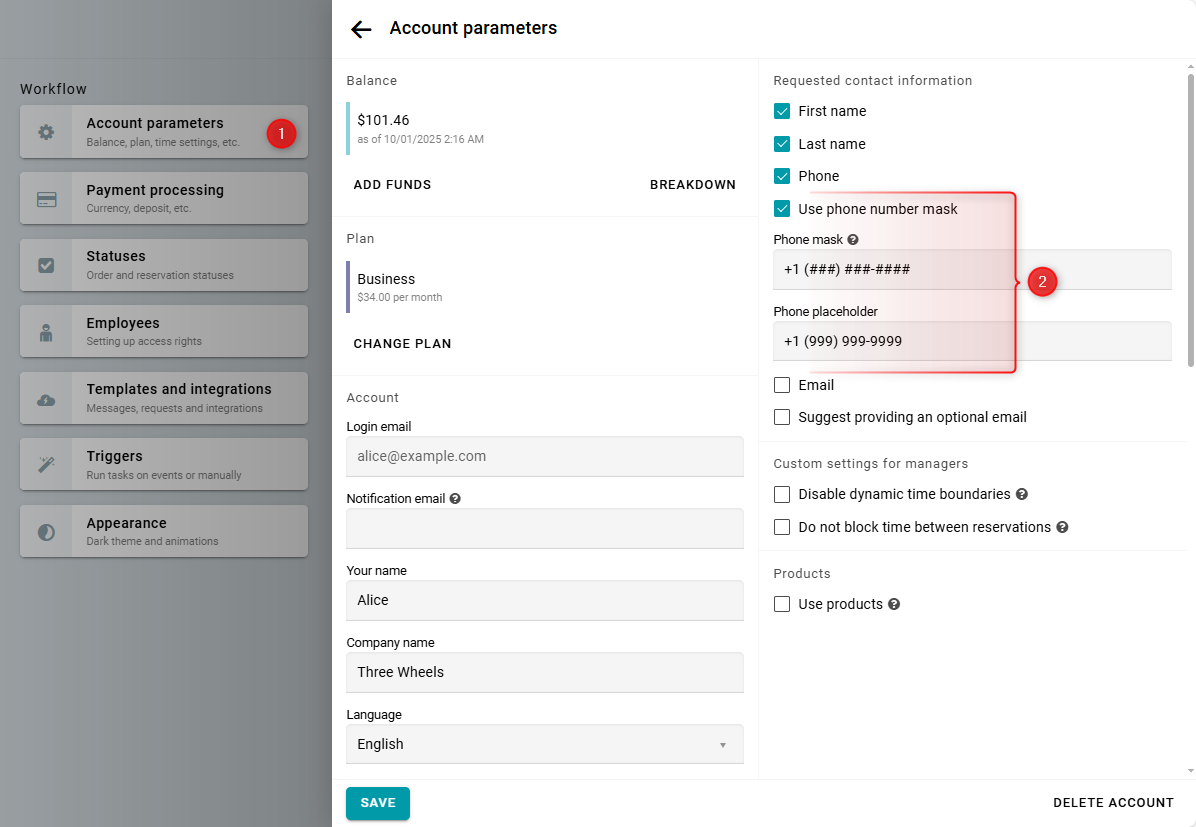Image resolution: width=1196 pixels, height=827 pixels.
Task: Enable the Email checkbox
Action: 782,385
